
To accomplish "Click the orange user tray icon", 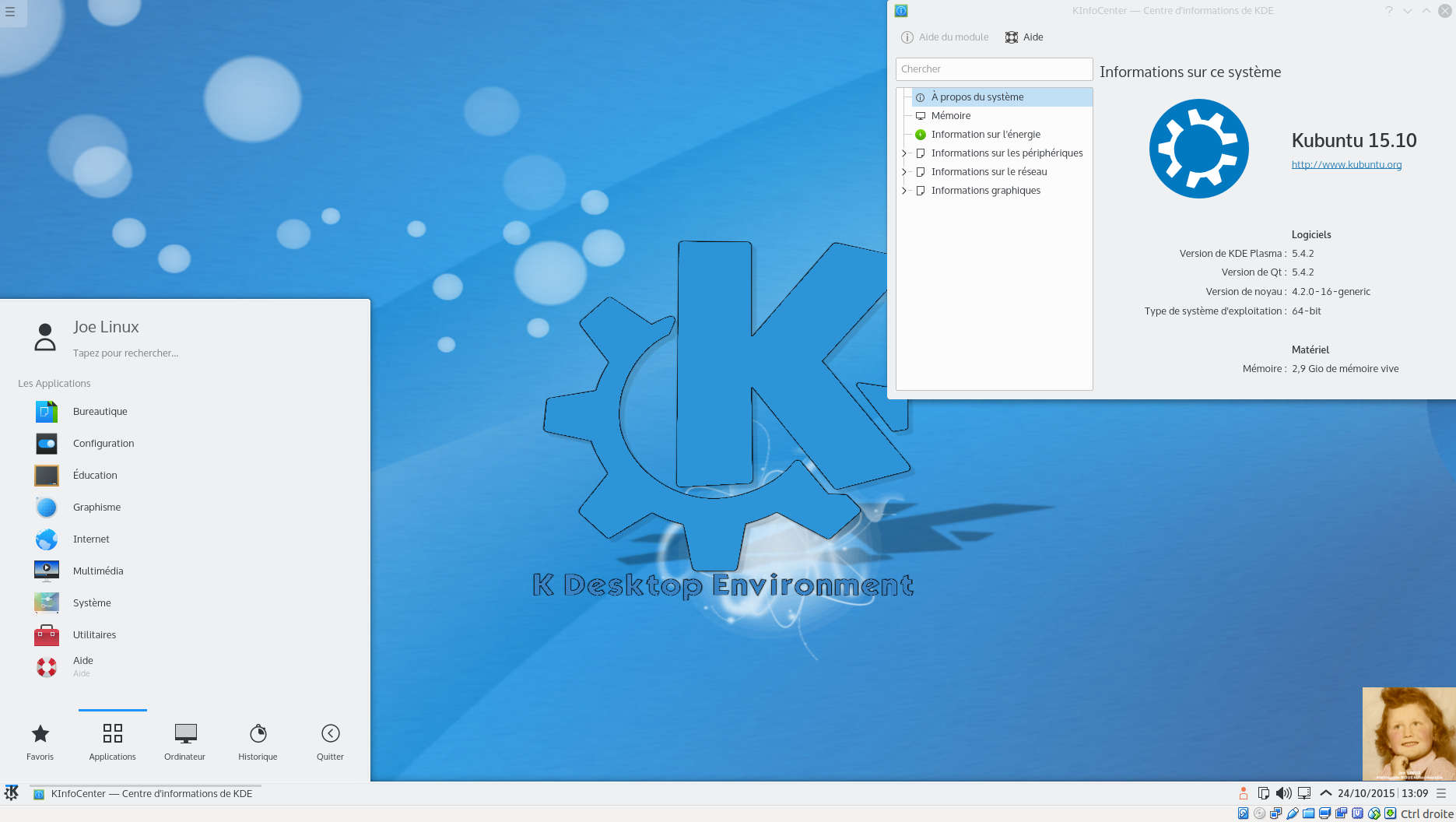I will pos(1244,793).
